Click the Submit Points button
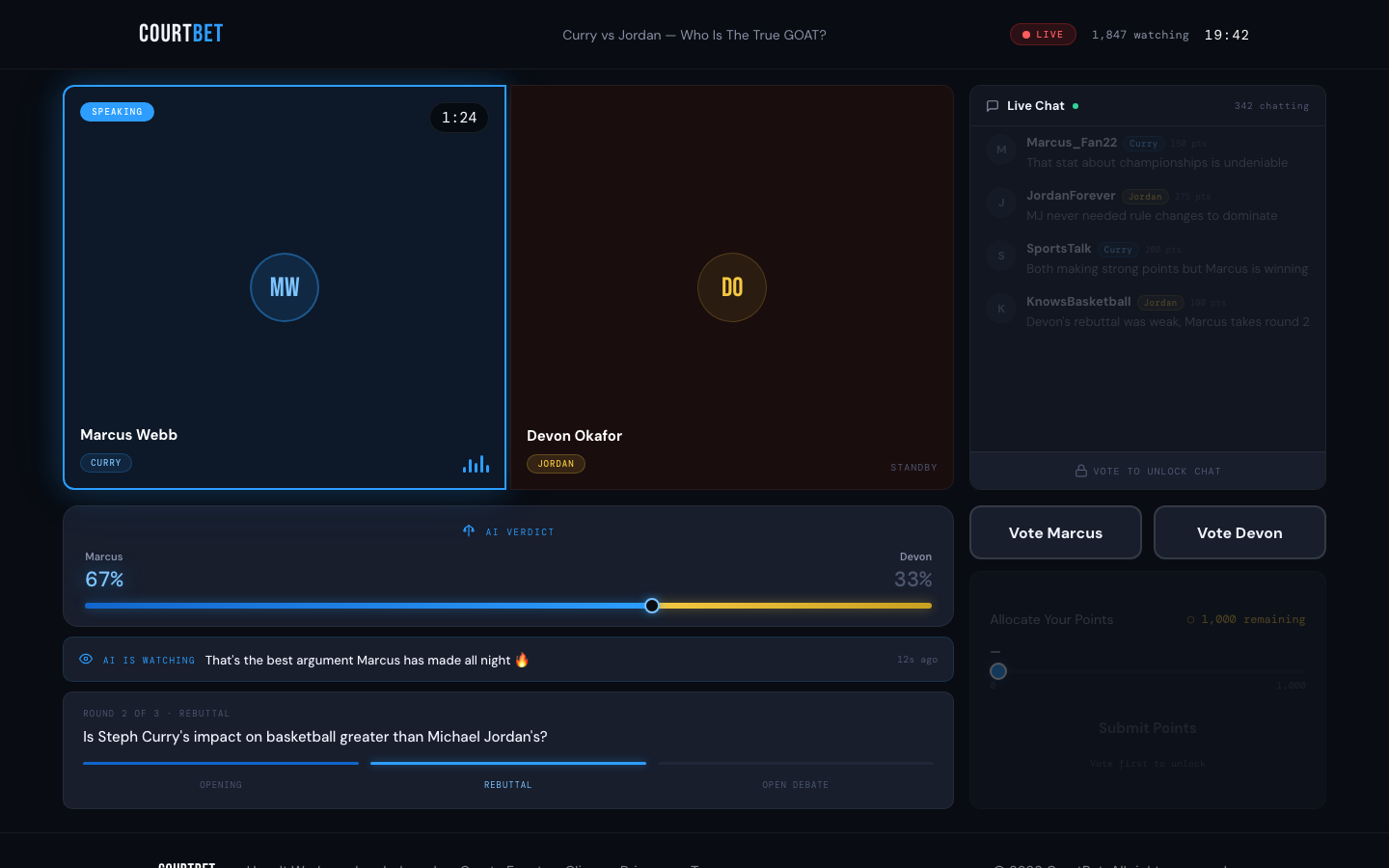The image size is (1389, 868). [1148, 728]
